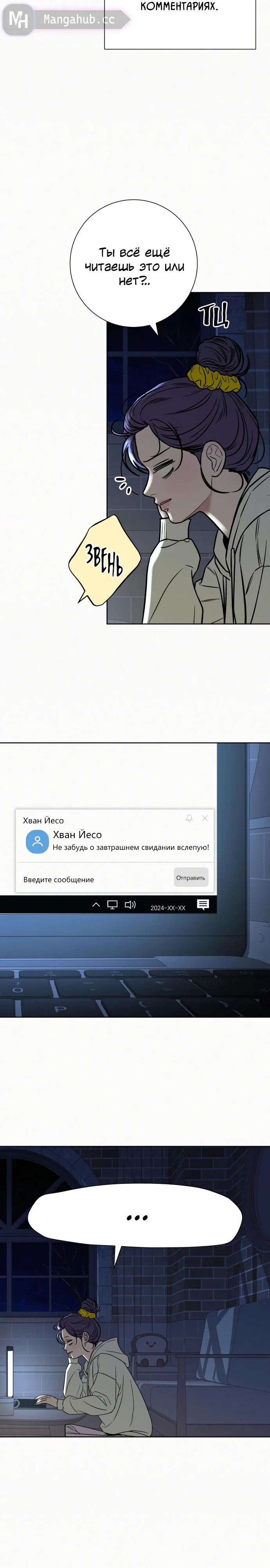Click the speech bubble with three dots
This screenshot has height=1568, width=270.
(135, 1218)
